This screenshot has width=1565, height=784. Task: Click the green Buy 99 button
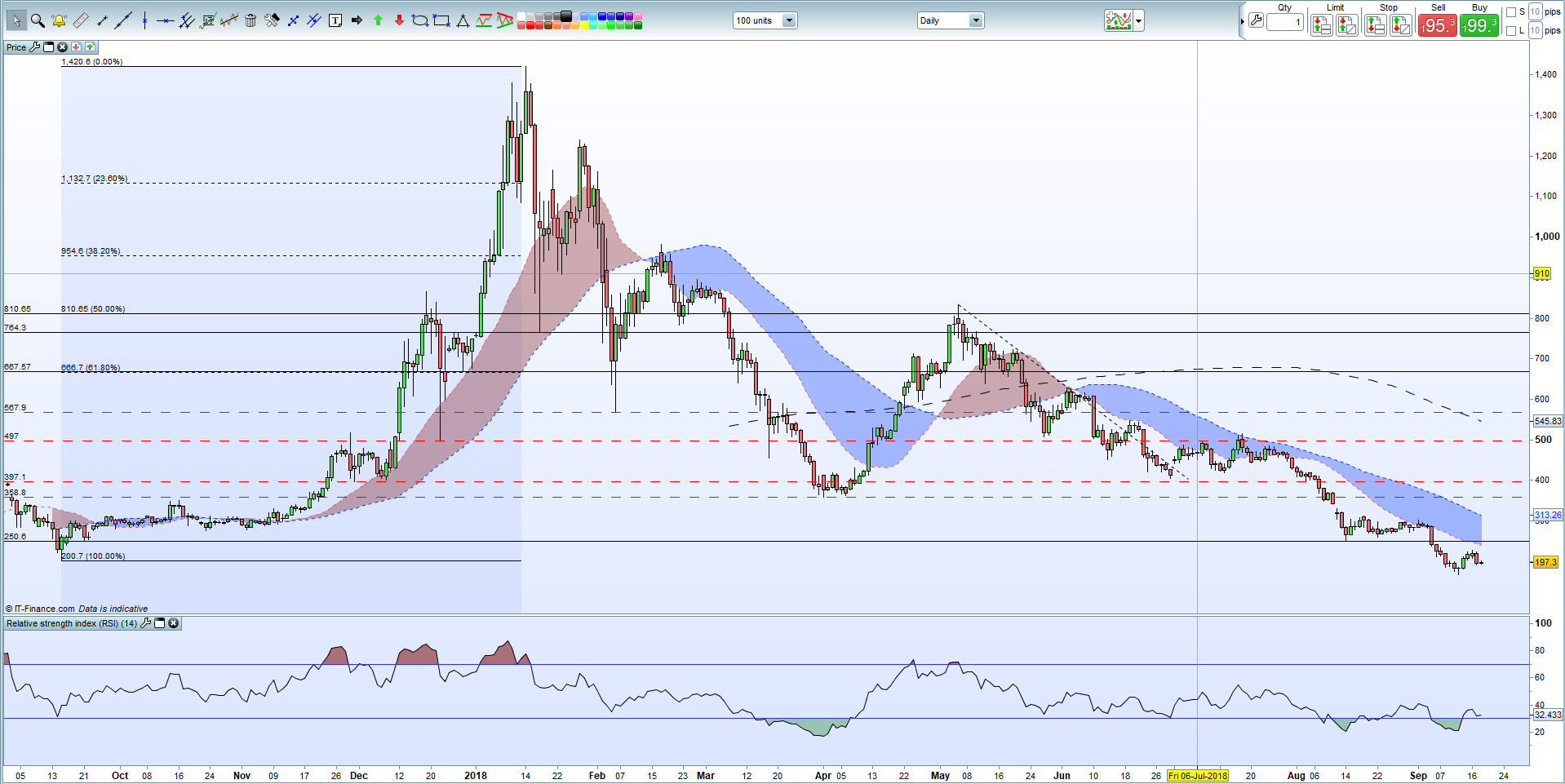1479,25
